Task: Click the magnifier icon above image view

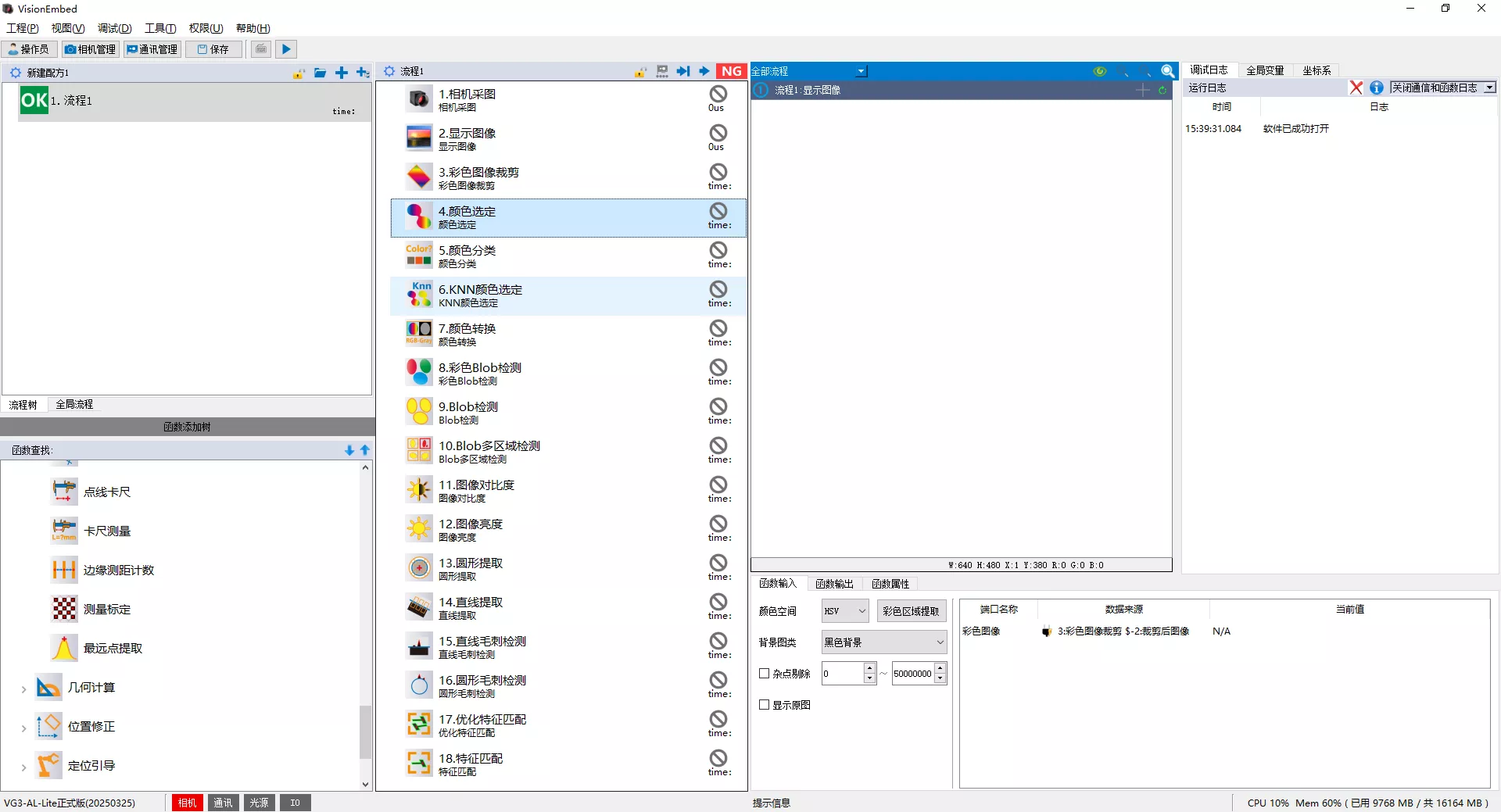Action: 1168,71
